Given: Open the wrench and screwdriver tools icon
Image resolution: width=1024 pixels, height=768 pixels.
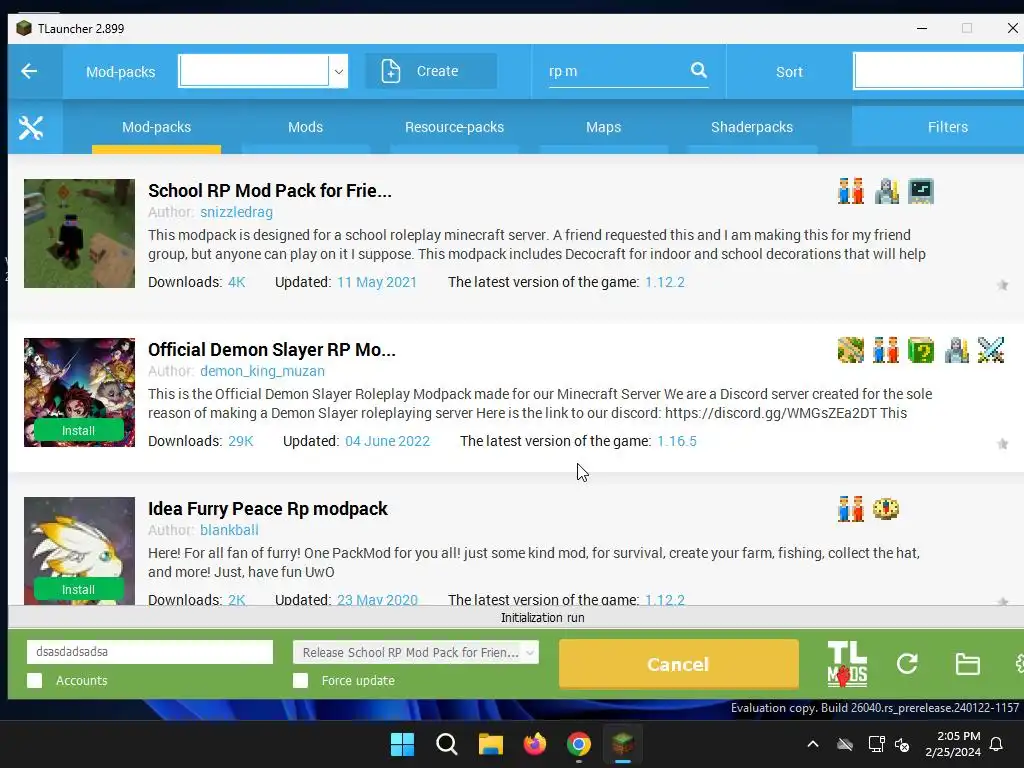Looking at the screenshot, I should pyautogui.click(x=31, y=127).
